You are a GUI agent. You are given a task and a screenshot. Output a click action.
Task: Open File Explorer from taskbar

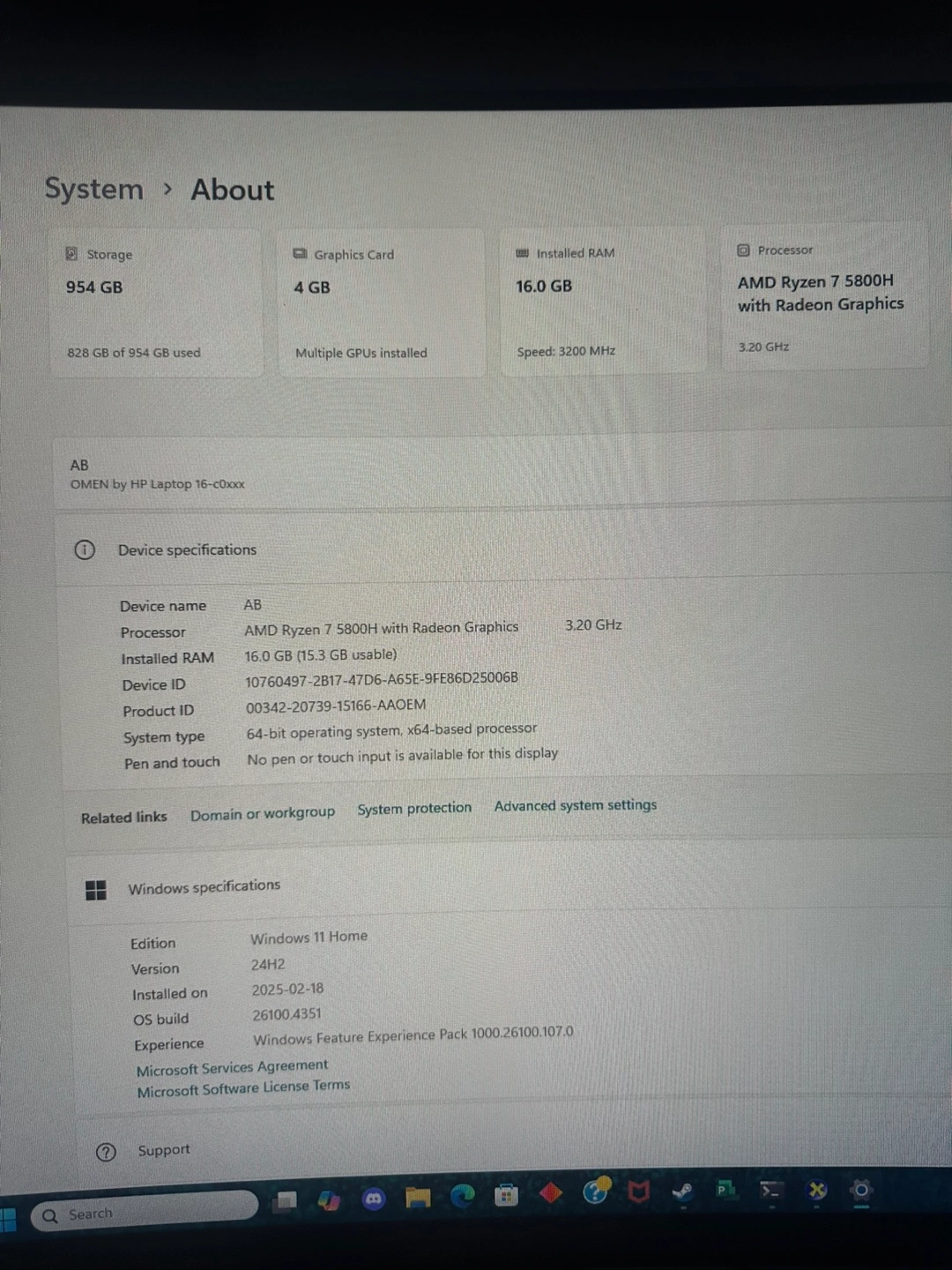point(418,1197)
